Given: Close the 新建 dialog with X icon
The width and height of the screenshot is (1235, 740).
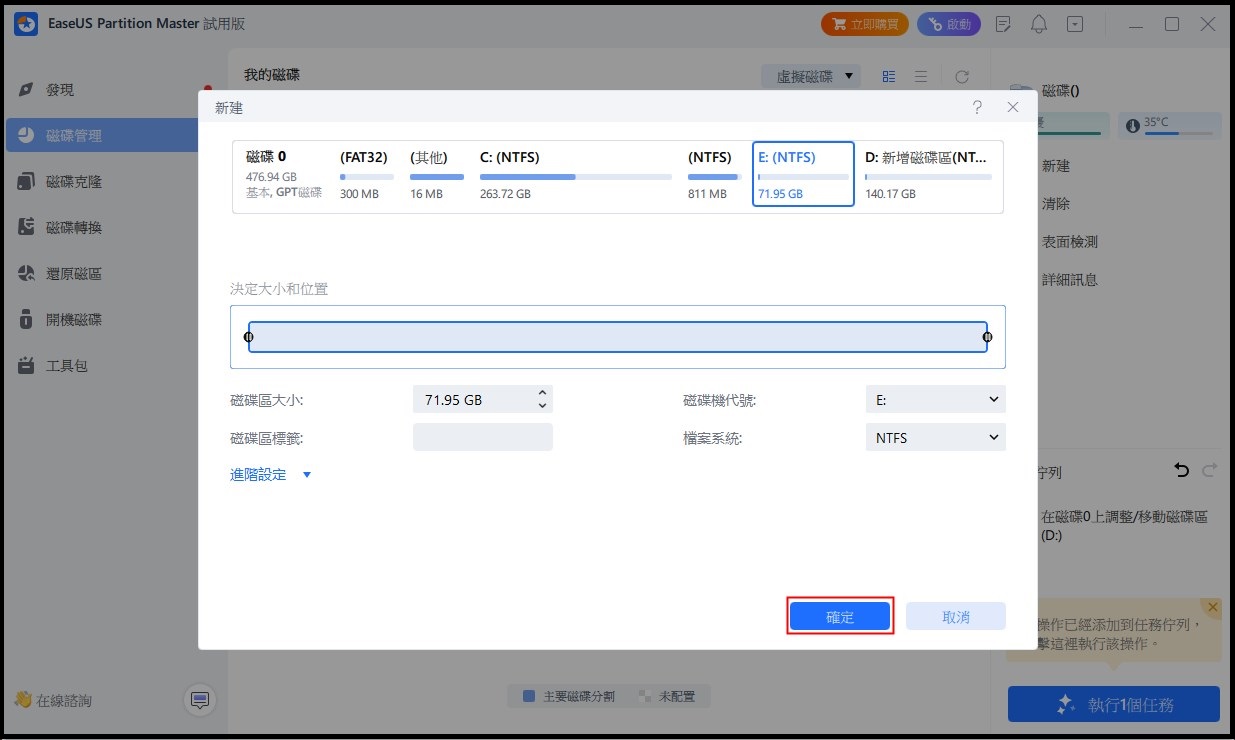Looking at the screenshot, I should click(x=1013, y=107).
